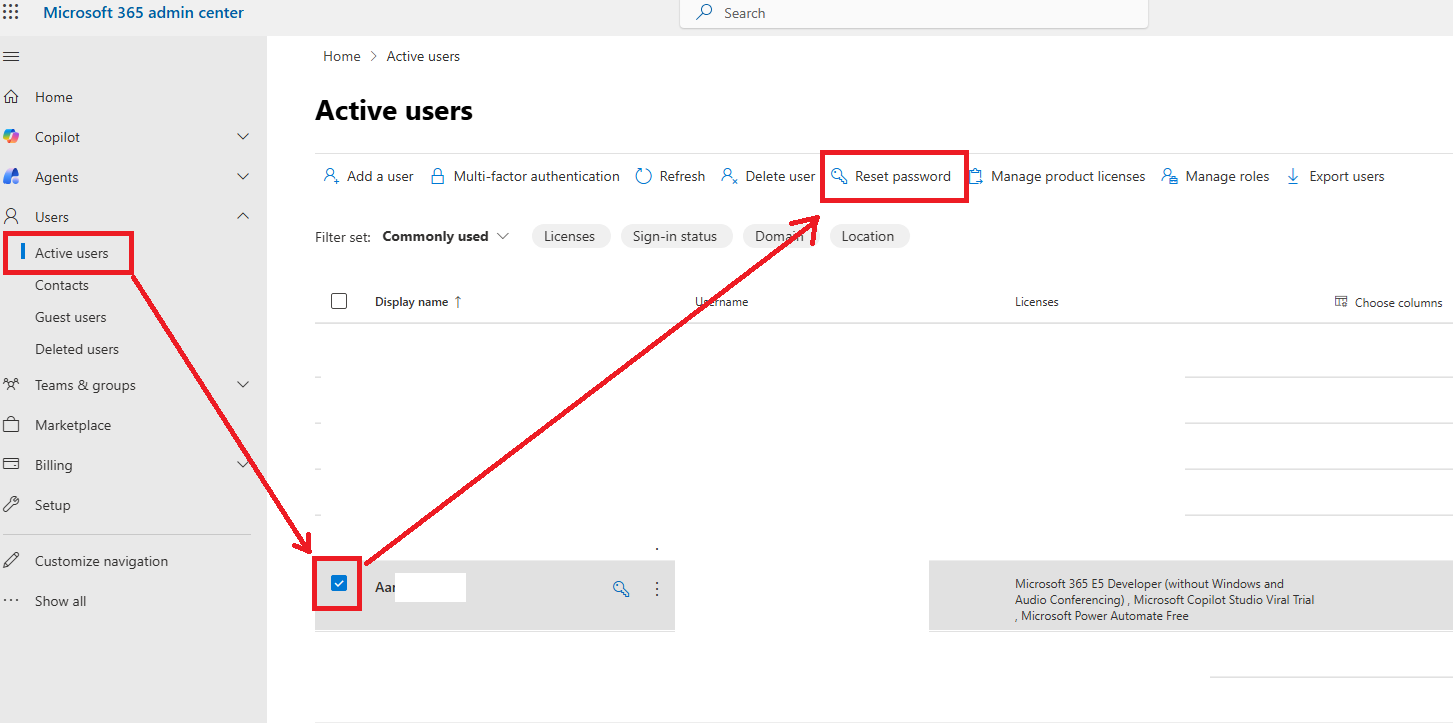Click the Show all ellipsis icon
This screenshot has height=723, width=1453.
[12, 601]
